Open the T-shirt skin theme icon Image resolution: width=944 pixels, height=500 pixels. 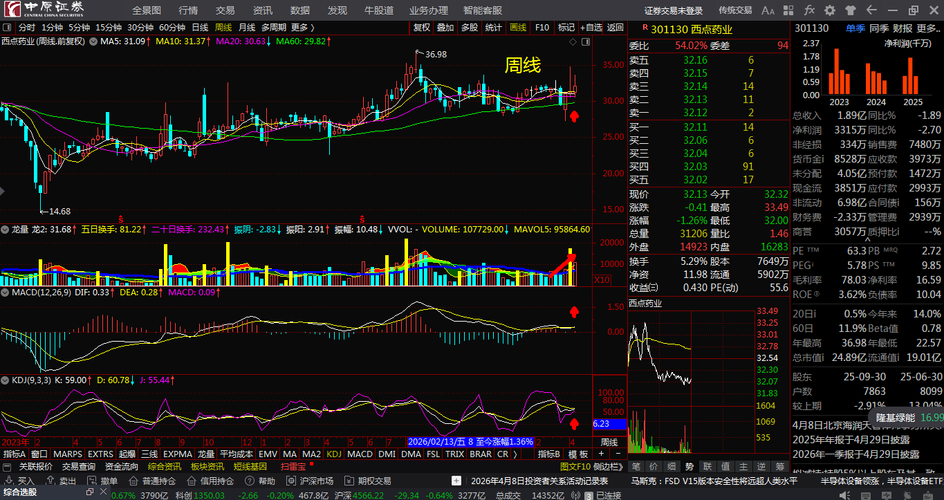tap(850, 10)
